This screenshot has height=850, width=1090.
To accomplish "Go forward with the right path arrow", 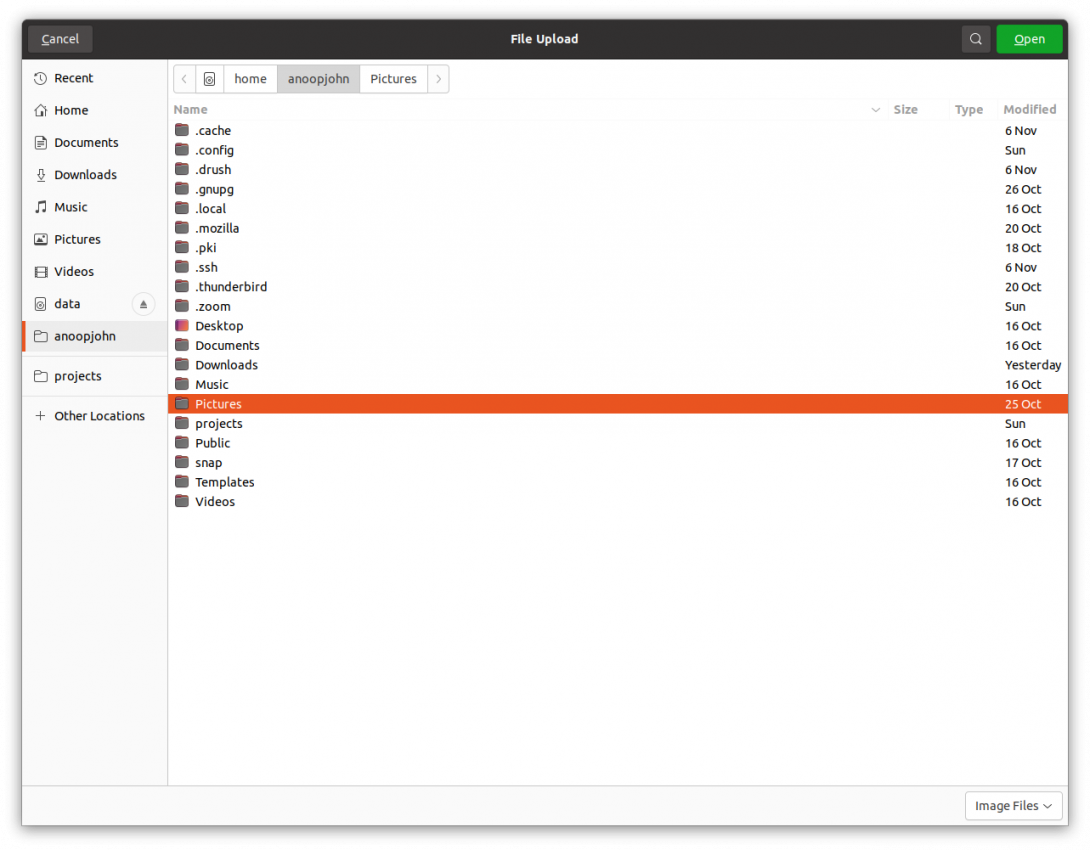I will coord(438,79).
